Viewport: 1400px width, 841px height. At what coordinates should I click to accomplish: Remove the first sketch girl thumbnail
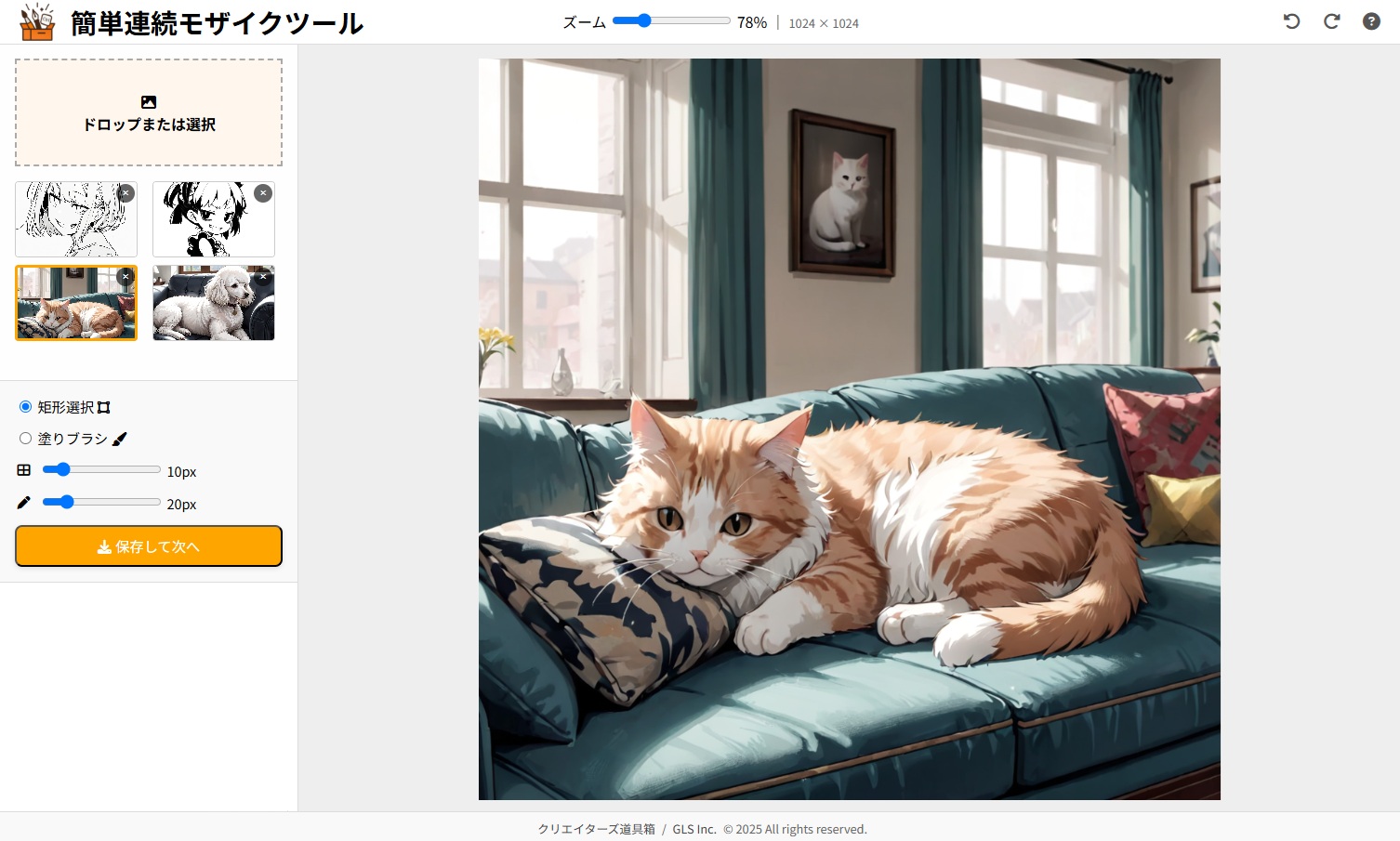(126, 193)
